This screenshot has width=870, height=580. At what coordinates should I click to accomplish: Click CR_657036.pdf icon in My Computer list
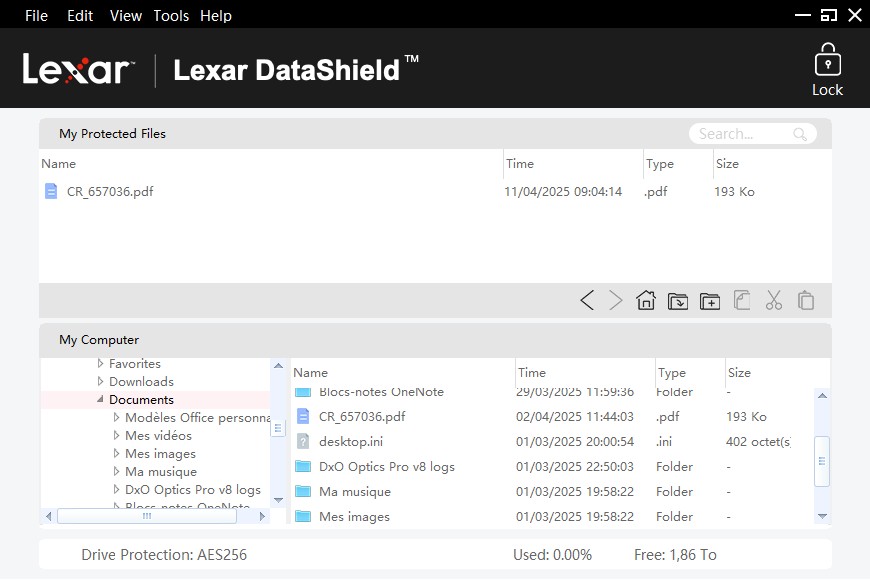[303, 416]
